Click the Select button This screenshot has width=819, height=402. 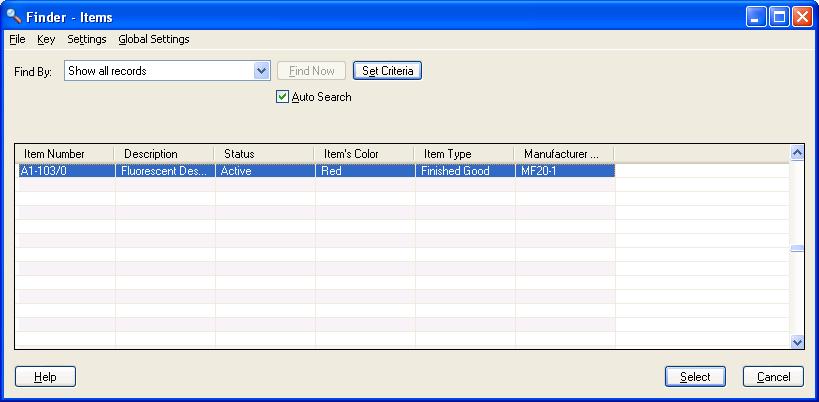coord(695,377)
